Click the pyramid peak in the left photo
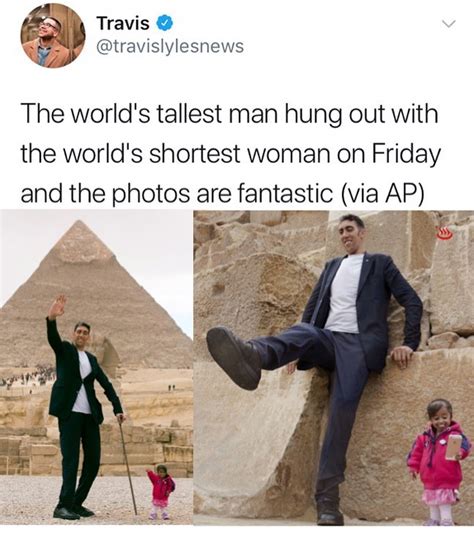Screen dimensions: 474x534 pyautogui.click(x=79, y=227)
